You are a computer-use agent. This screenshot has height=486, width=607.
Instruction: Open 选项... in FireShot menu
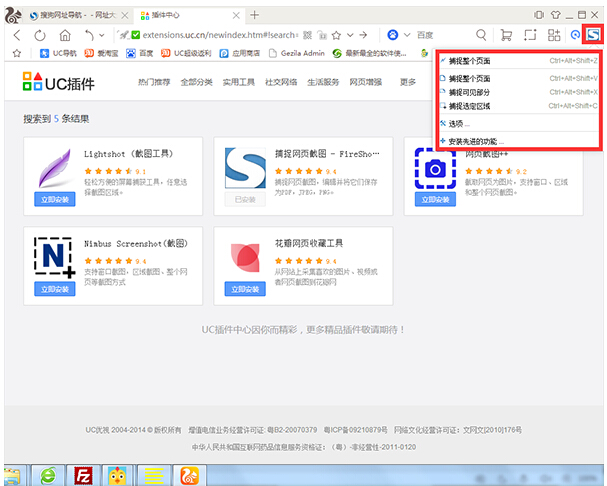coord(519,124)
